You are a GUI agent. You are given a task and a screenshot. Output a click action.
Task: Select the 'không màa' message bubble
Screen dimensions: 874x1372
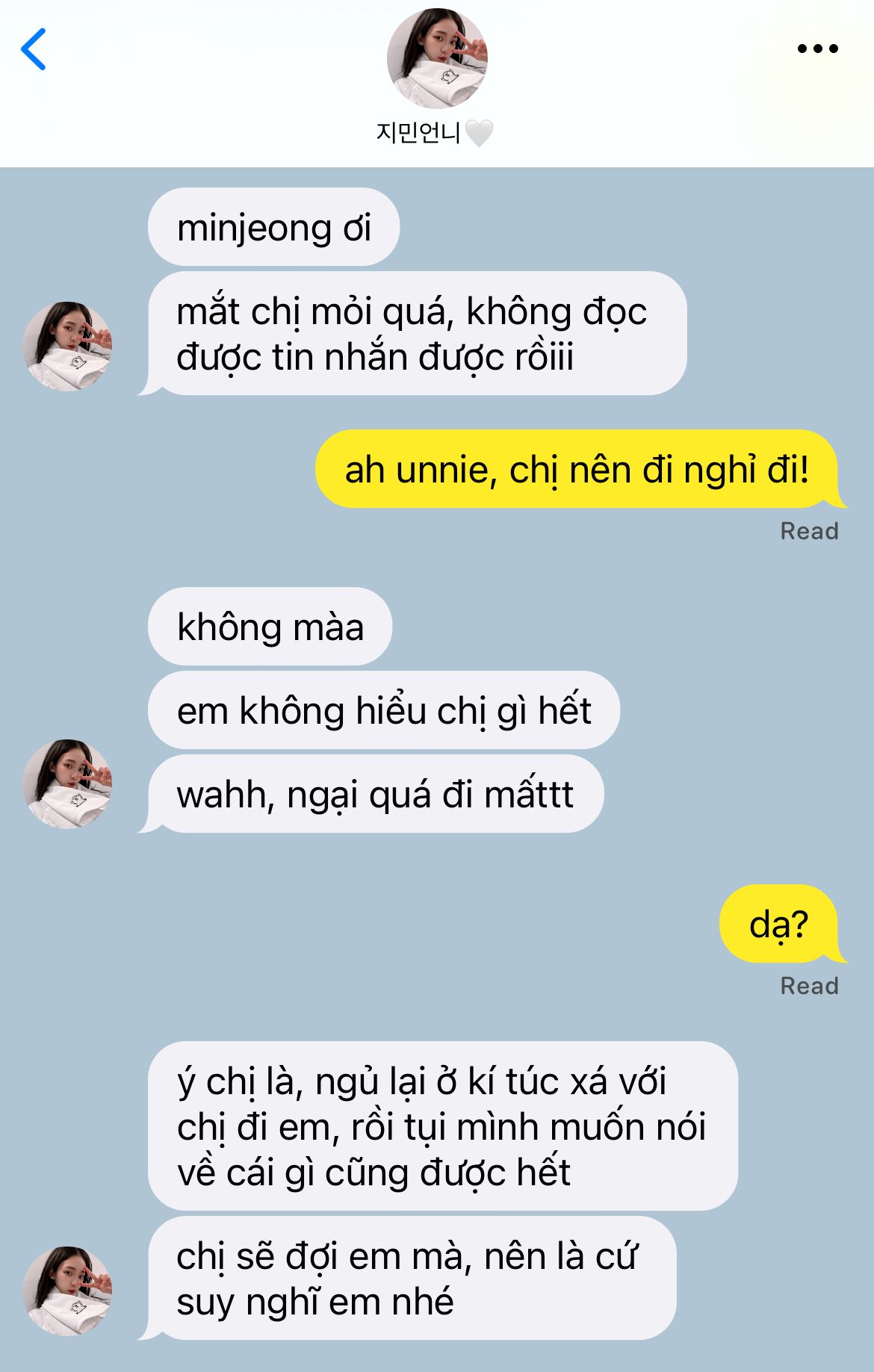(270, 627)
